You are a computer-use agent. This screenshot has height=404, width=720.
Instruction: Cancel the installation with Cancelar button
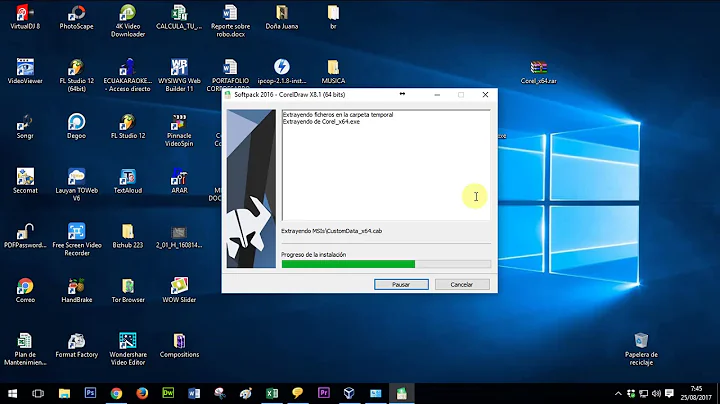tap(461, 285)
